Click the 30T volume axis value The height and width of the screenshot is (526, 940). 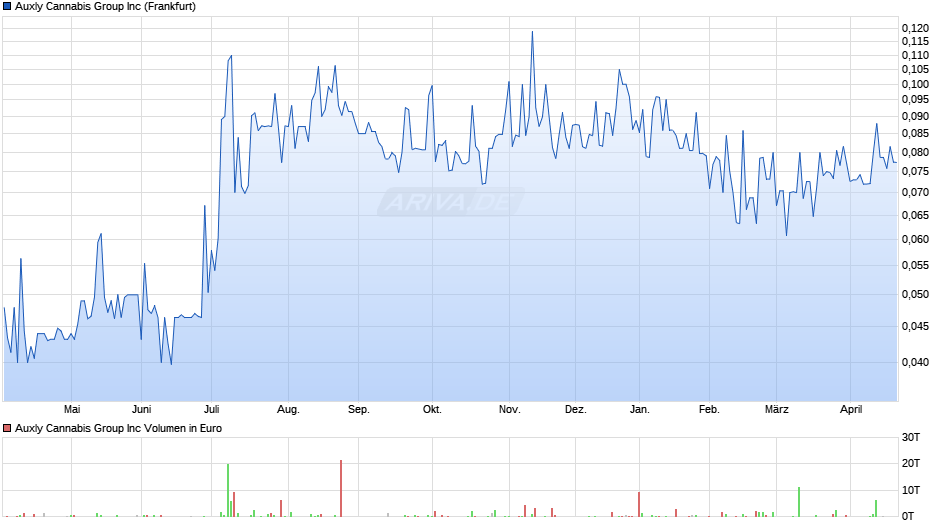(911, 437)
